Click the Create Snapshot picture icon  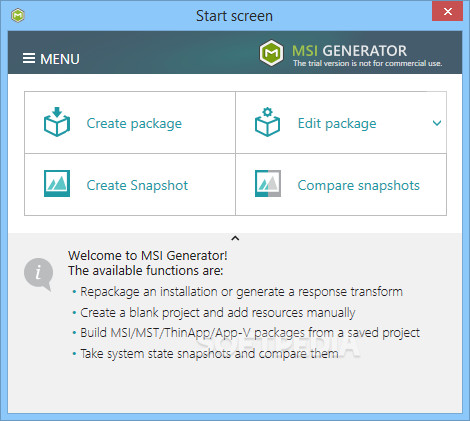pos(57,183)
